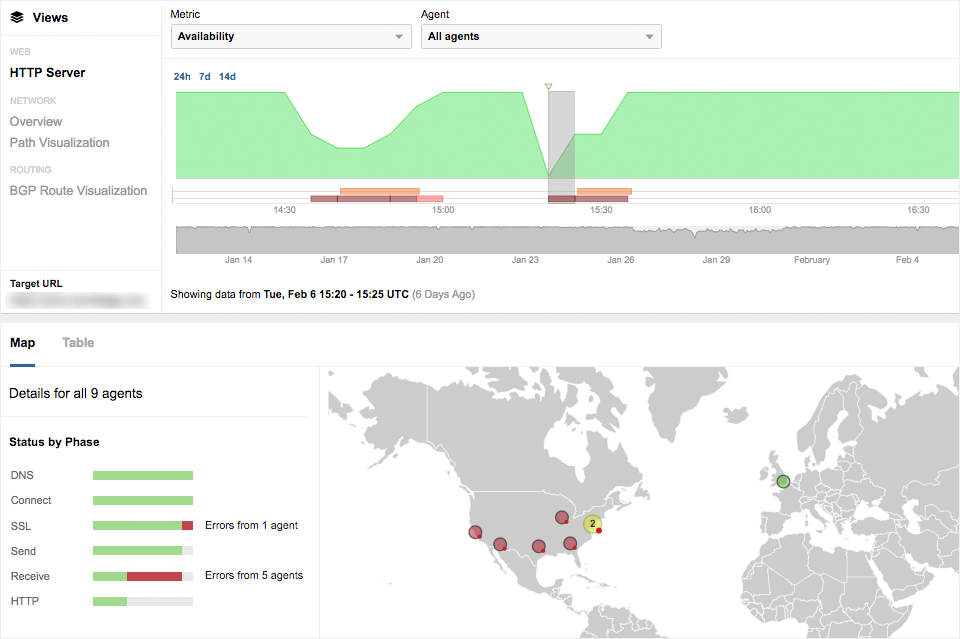Set time range to 24h
Screen dimensions: 960x639
click(182, 77)
